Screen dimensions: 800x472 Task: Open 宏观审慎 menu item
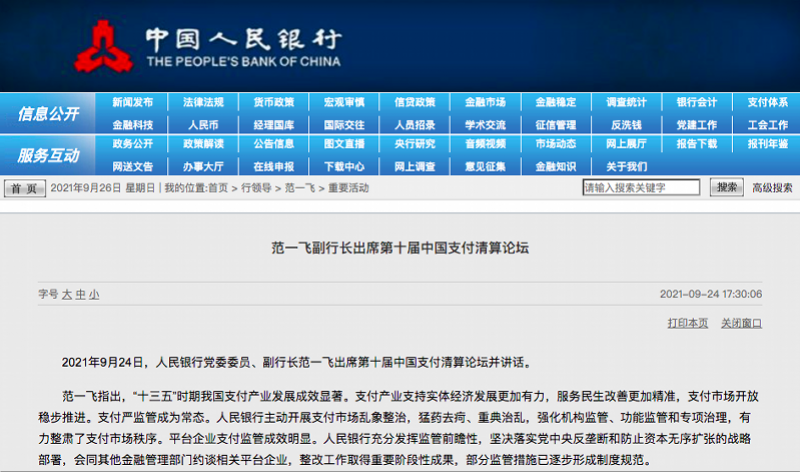click(x=344, y=102)
